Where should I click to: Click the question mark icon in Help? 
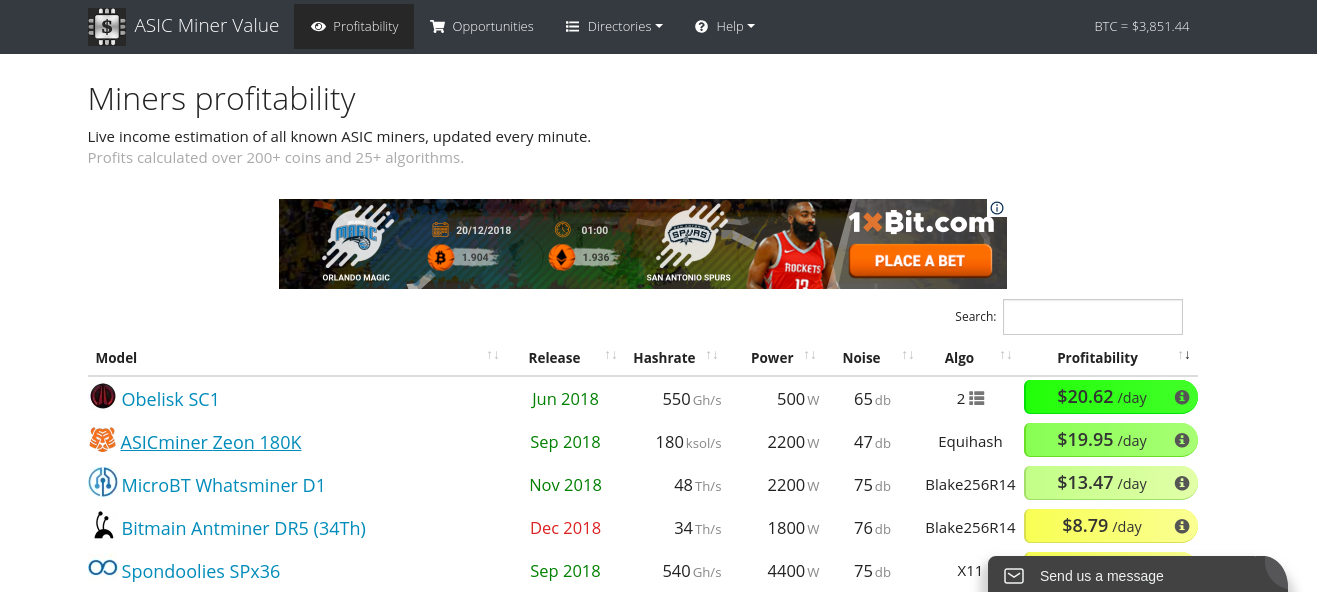(702, 27)
